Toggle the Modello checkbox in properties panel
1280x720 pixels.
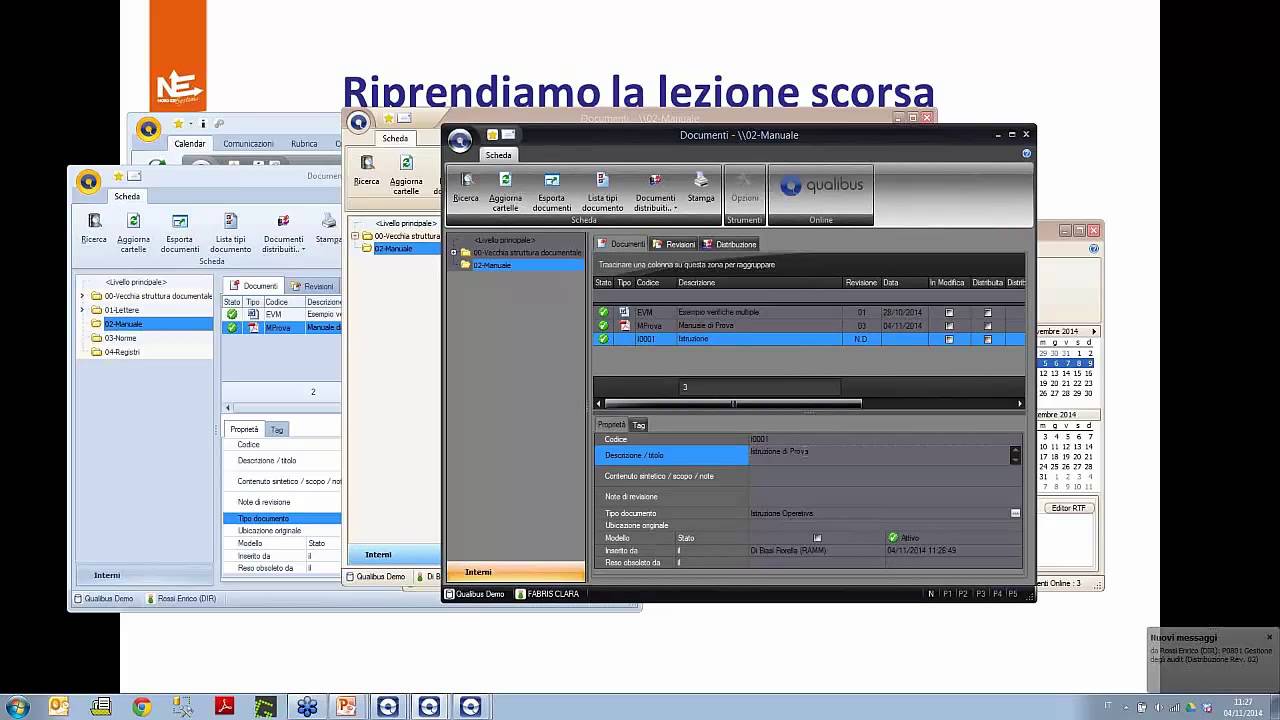point(817,538)
